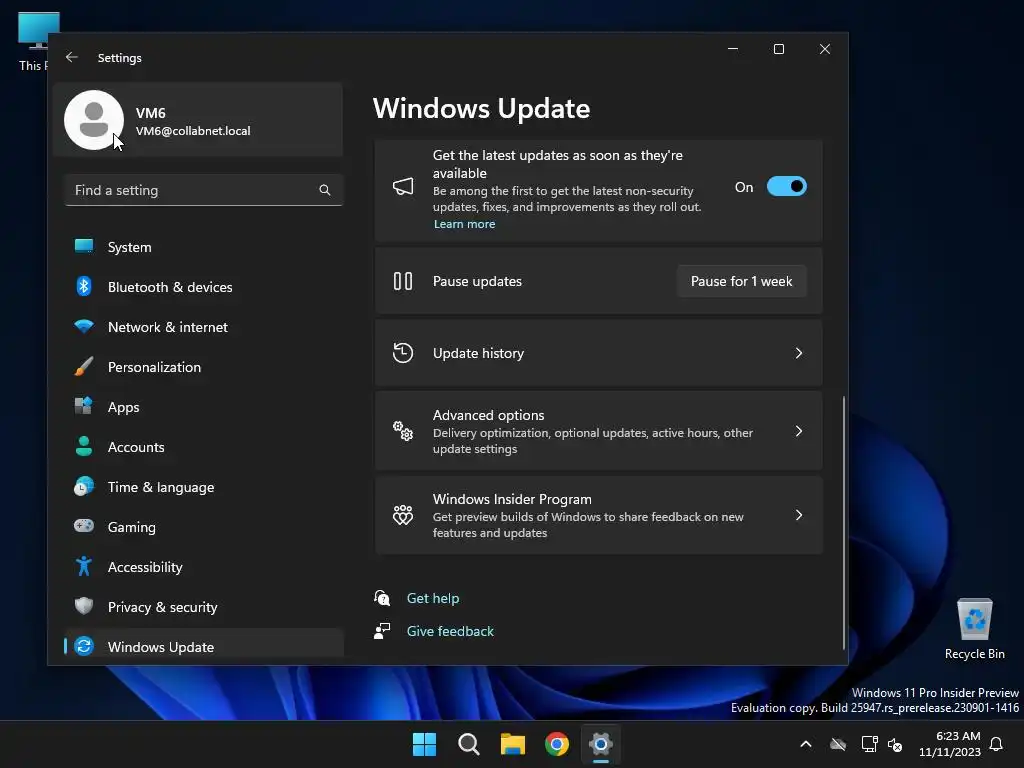Click the Time & language clock icon

coord(84,487)
